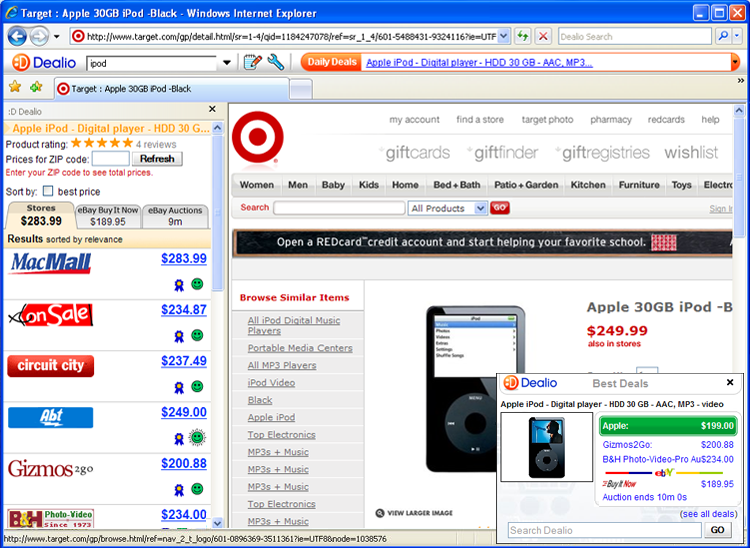Image resolution: width=750 pixels, height=548 pixels.
Task: Open the Gizmos2go $200.88 price link
Action: pyautogui.click(x=184, y=463)
